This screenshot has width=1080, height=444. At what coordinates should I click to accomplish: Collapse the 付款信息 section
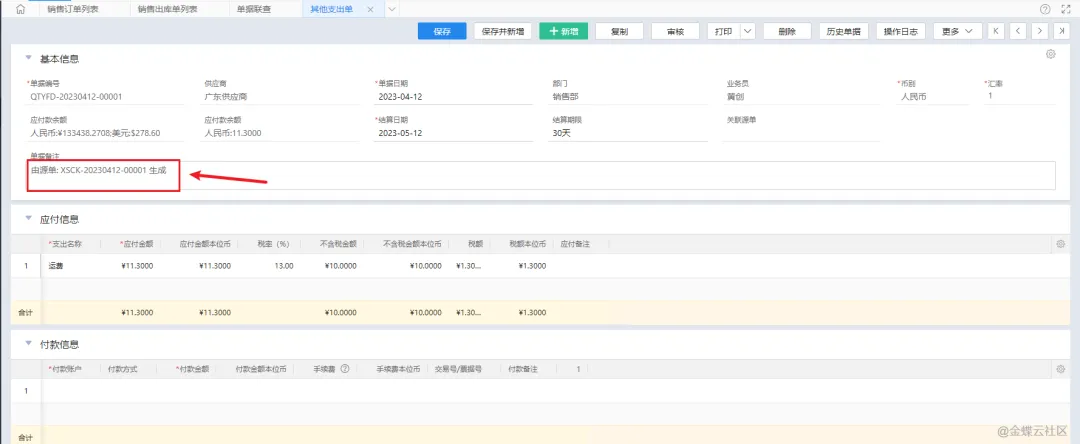pyautogui.click(x=28, y=343)
